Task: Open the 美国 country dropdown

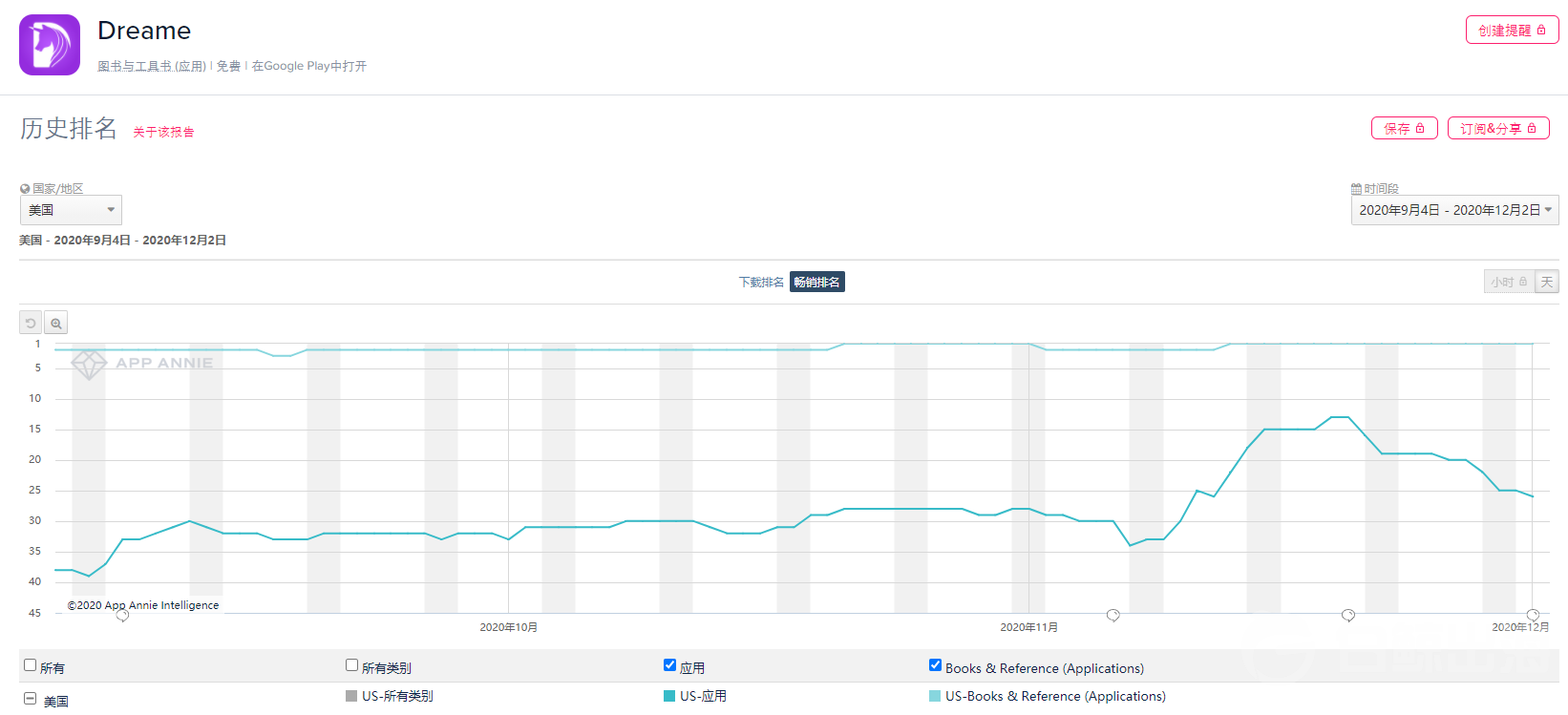Action: [71, 210]
